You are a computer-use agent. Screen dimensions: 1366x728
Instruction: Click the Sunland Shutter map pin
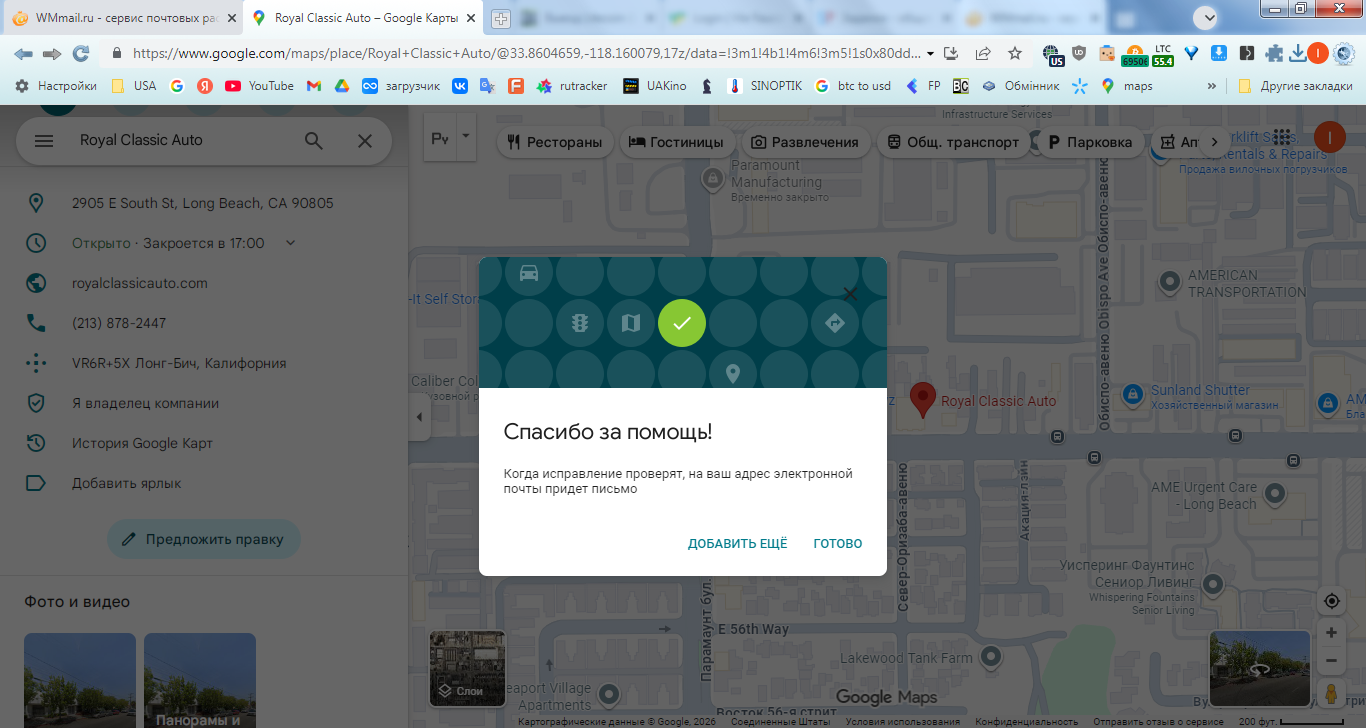coord(1133,394)
